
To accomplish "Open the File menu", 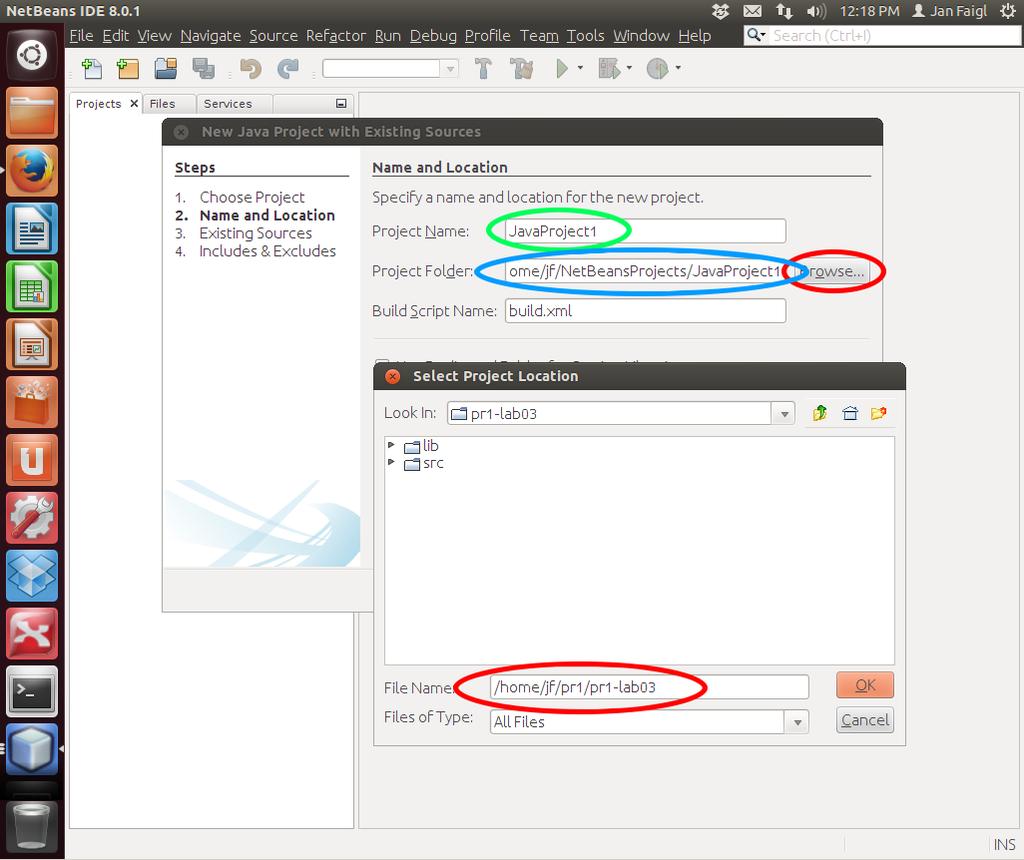I will click(82, 35).
